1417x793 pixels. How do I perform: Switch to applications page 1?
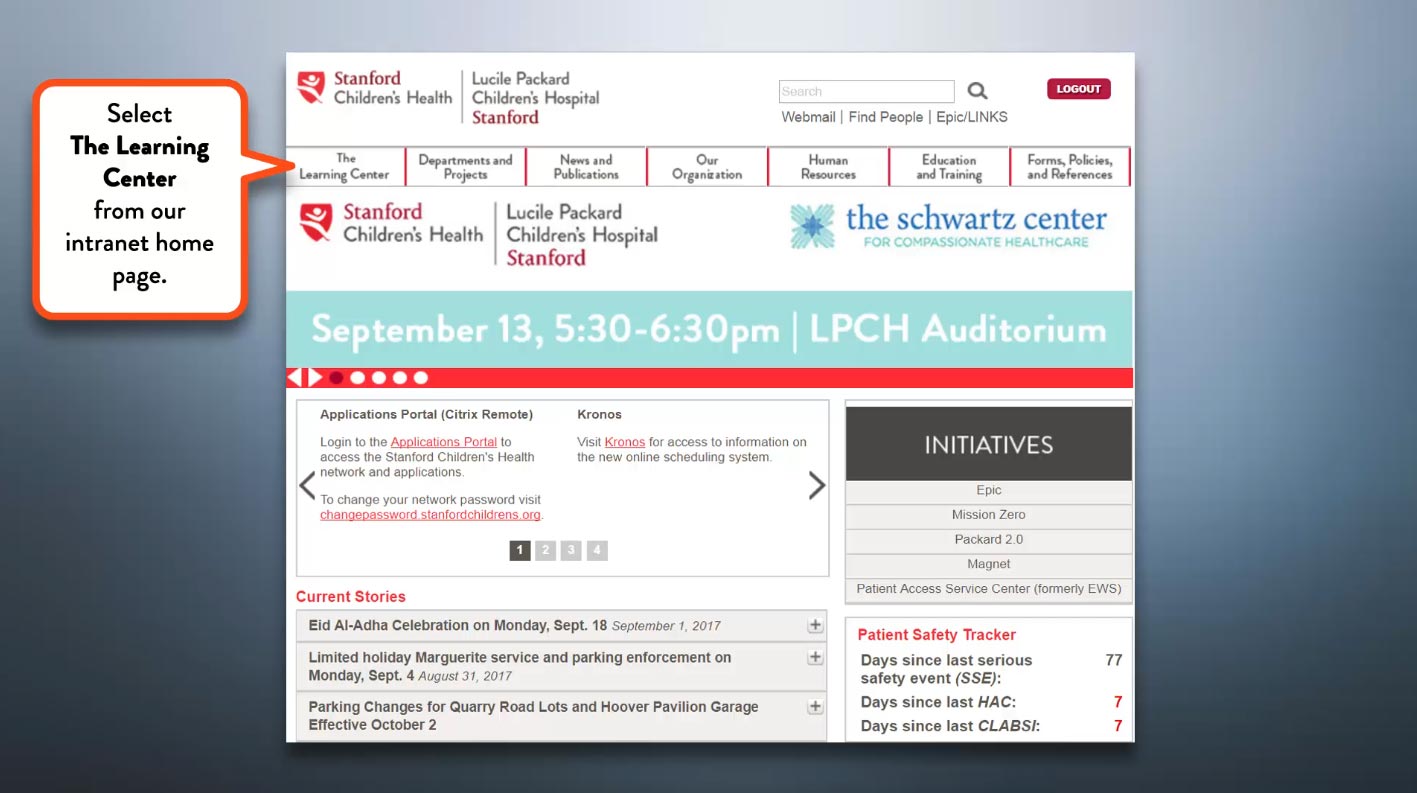tap(520, 550)
